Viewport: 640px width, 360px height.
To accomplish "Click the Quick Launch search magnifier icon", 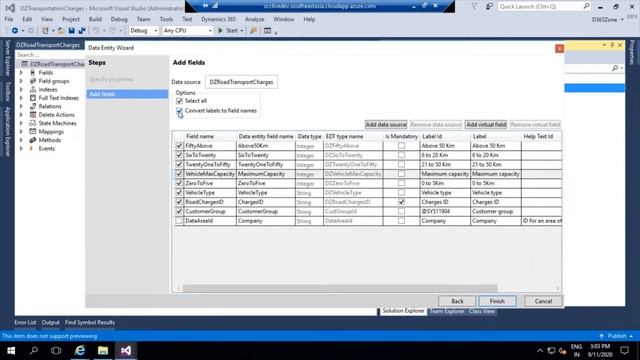I will point(586,6).
